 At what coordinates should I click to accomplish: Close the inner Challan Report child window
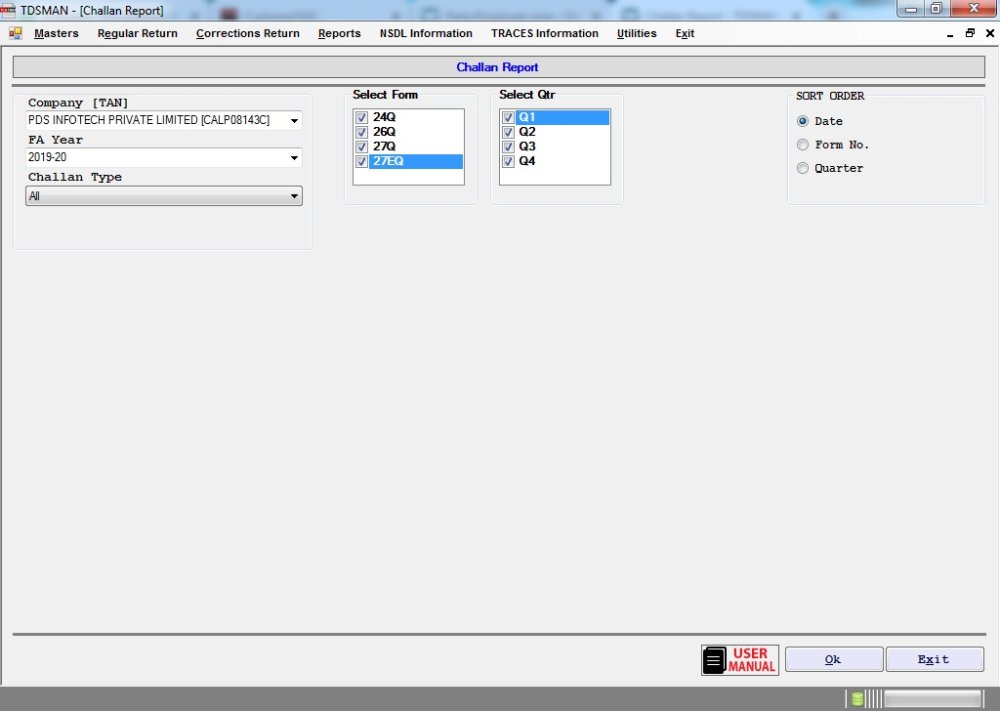pyautogui.click(x=990, y=33)
